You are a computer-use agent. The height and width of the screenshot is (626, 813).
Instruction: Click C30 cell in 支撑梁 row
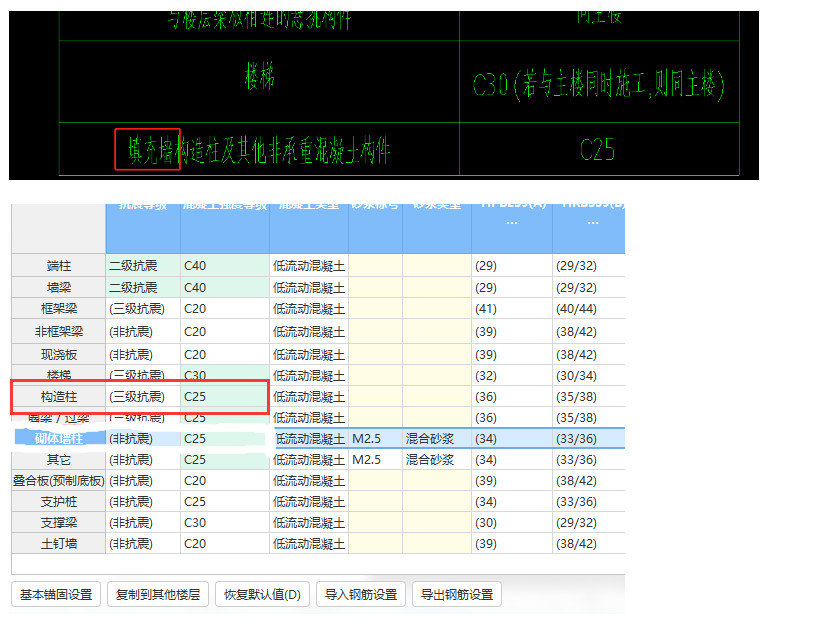pos(225,523)
